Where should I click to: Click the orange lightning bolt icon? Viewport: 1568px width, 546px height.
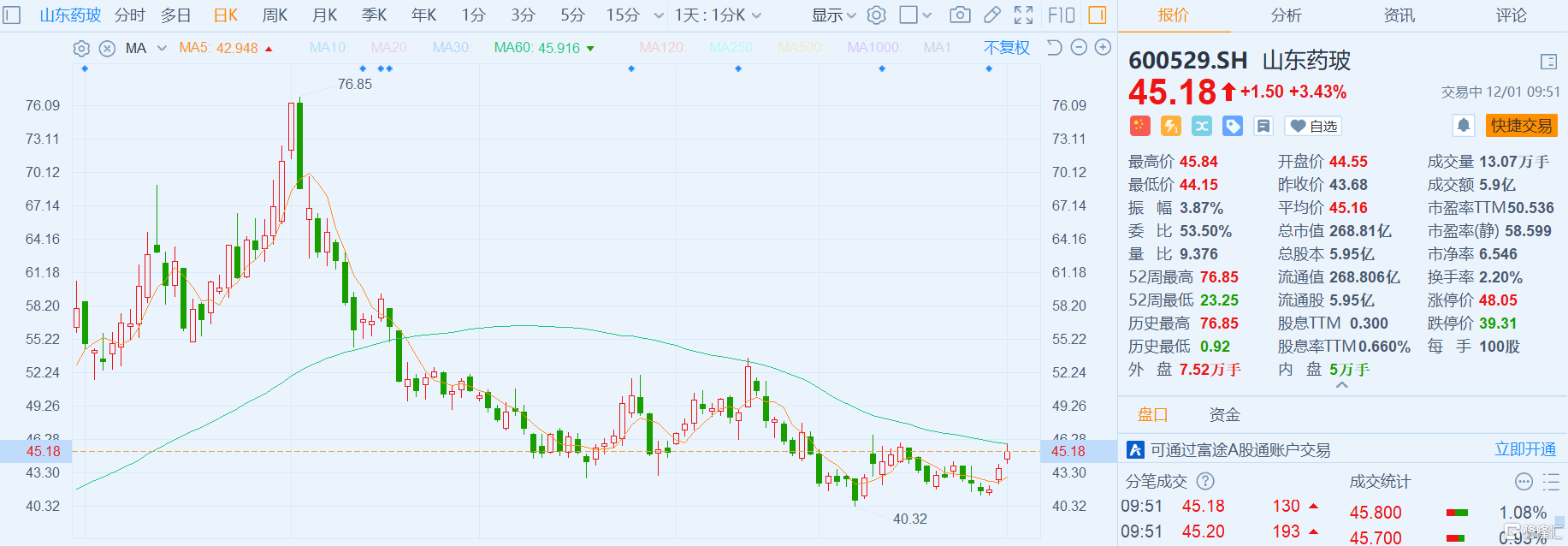pyautogui.click(x=1171, y=126)
